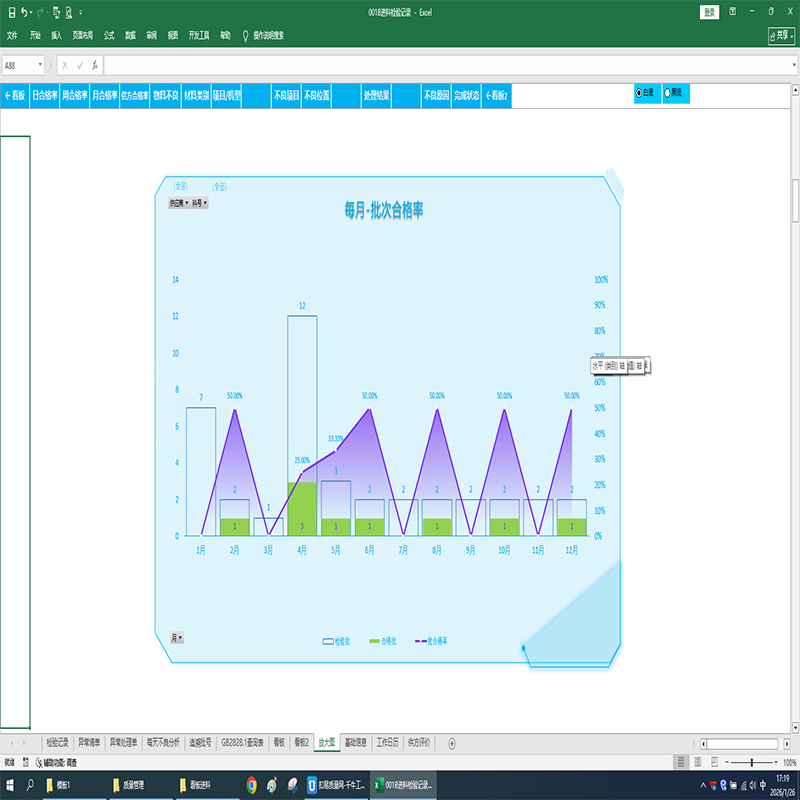Click the Undo arrow icon
The width and height of the screenshot is (800, 800).
[23, 12]
